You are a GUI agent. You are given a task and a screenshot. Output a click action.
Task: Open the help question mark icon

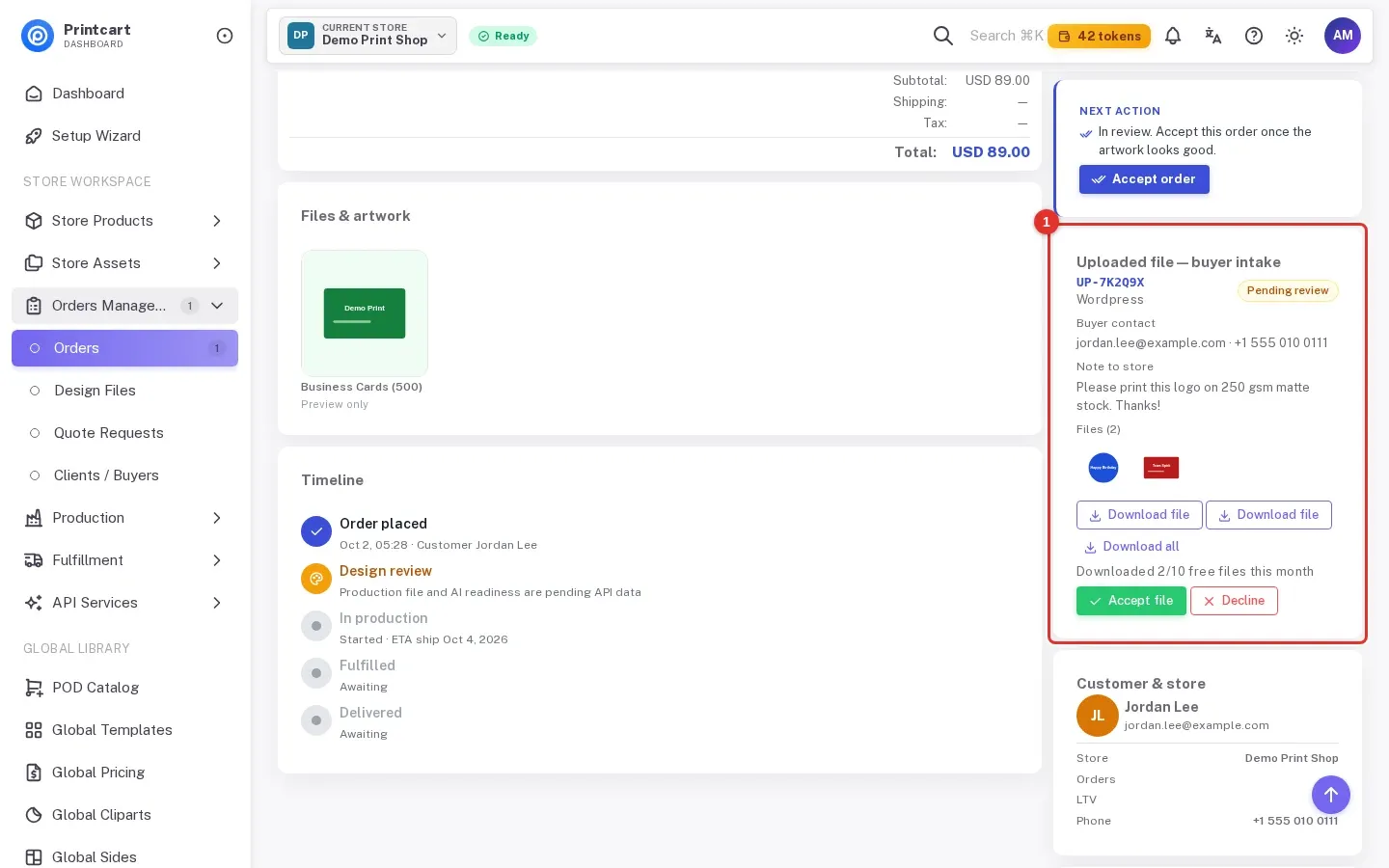1254,36
